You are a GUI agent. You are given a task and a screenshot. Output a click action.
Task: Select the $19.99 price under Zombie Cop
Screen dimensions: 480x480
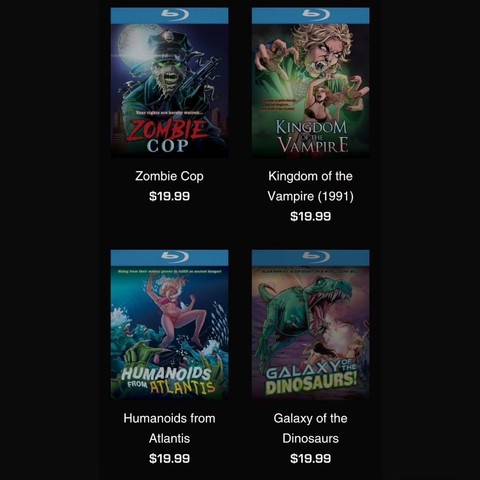tap(169, 196)
